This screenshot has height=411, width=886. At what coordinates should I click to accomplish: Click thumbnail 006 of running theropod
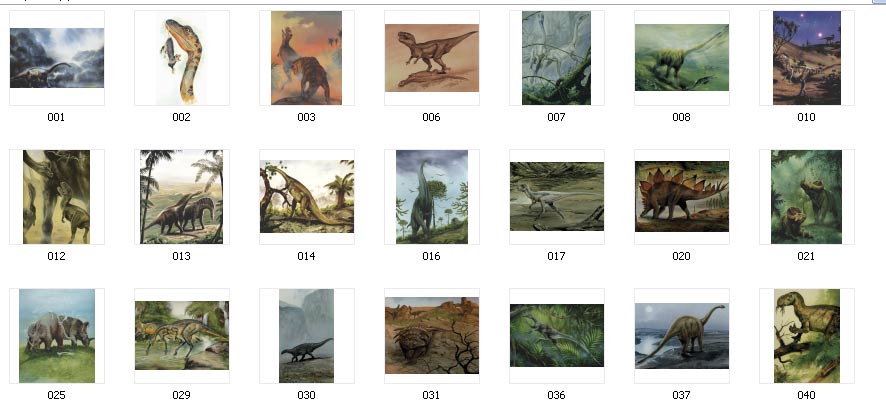coord(432,58)
